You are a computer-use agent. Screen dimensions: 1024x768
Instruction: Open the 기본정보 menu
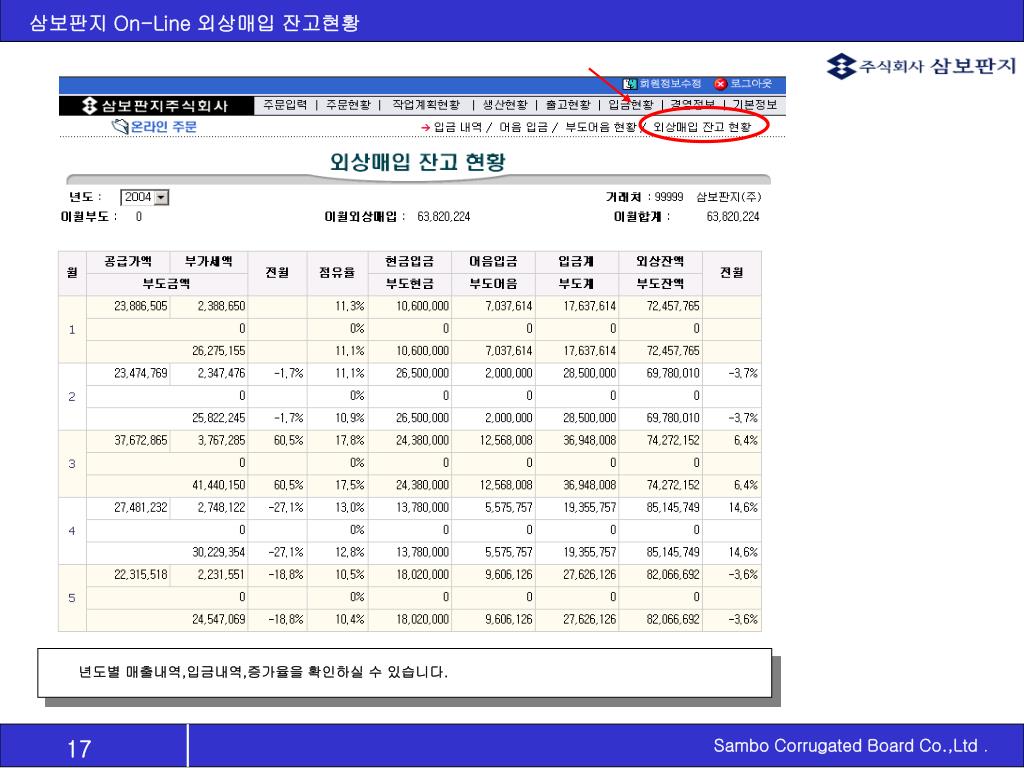(755, 104)
